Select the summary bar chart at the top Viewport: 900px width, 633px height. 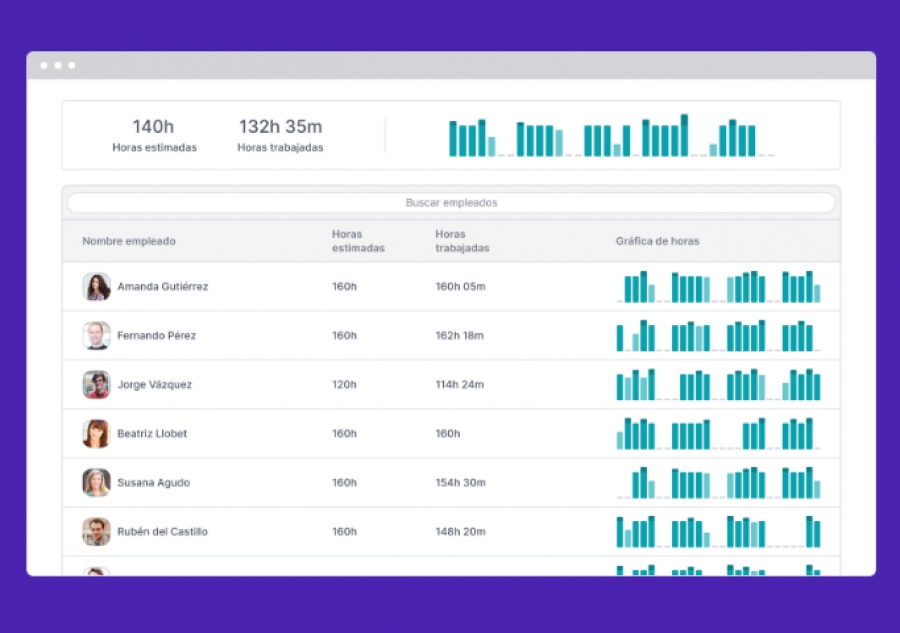pyautogui.click(x=611, y=135)
